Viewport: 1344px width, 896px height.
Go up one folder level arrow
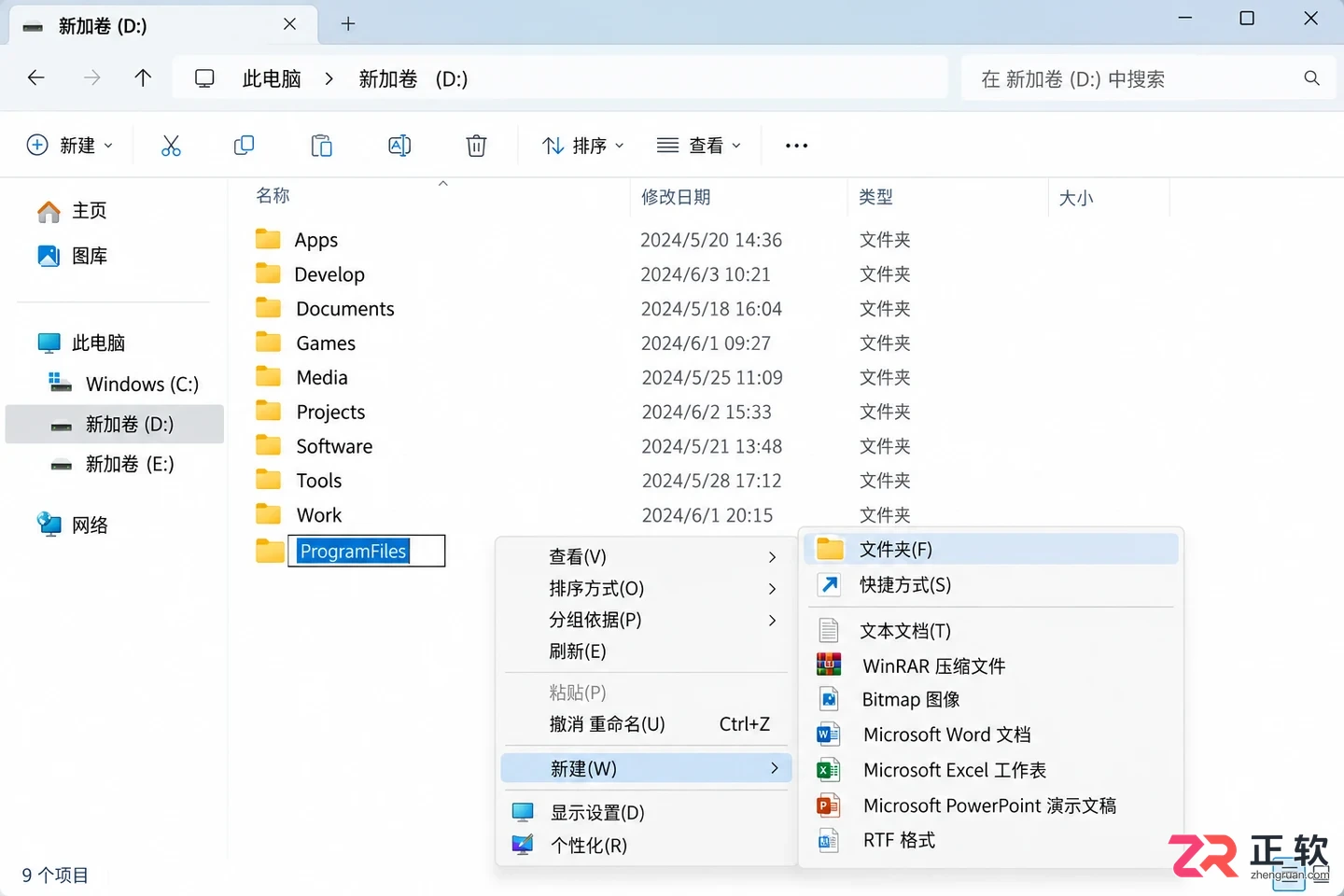143,78
